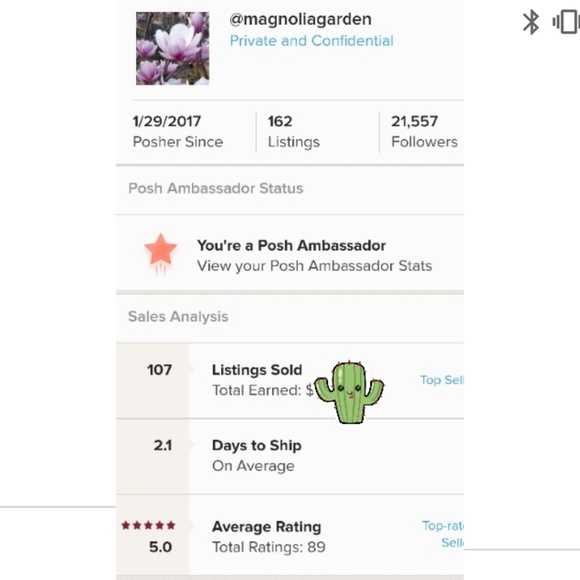Select the Days to Ship row
Image resolution: width=580 pixels, height=580 pixels.
290,457
